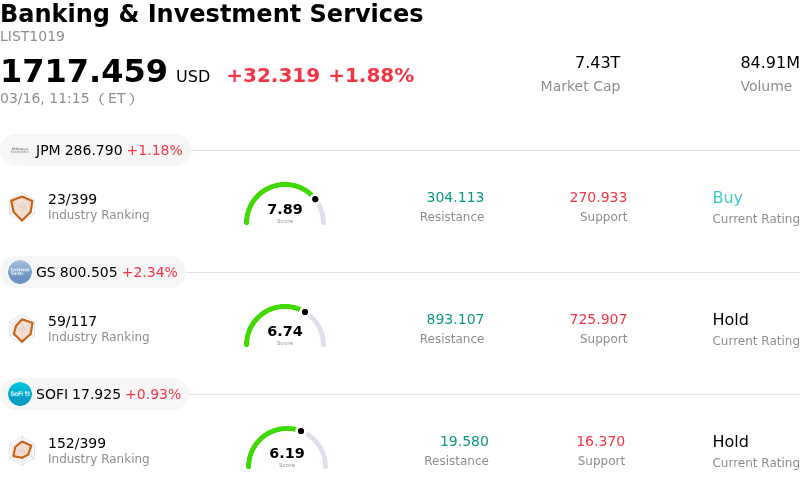800x488 pixels.
Task: Select JPM resistance value 304.113
Action: click(x=455, y=198)
